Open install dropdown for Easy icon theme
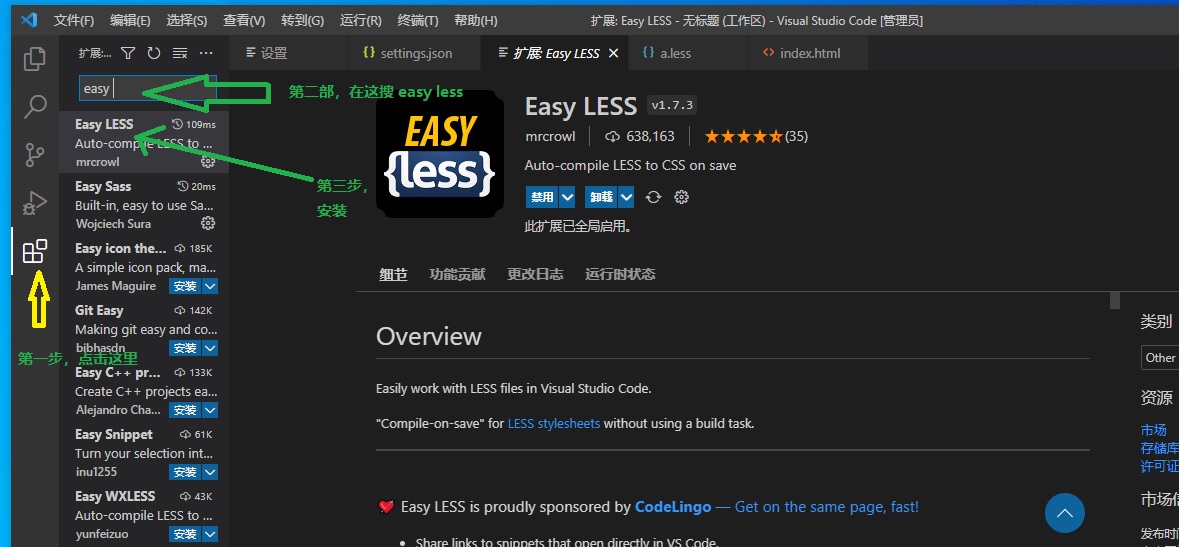Screen dimensions: 1179x547 [x=210, y=286]
